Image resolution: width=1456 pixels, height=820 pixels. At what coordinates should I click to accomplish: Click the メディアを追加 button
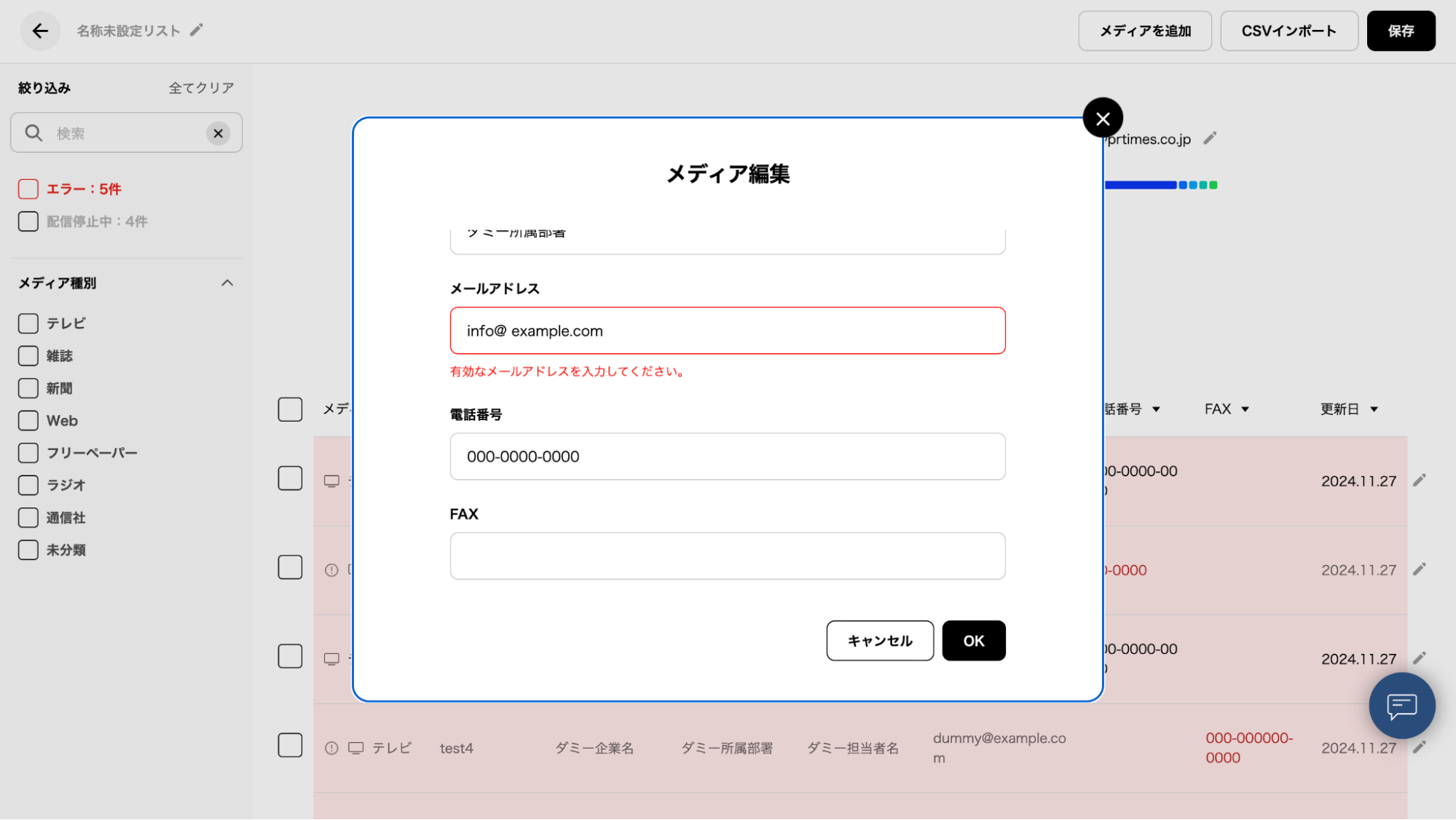point(1144,31)
